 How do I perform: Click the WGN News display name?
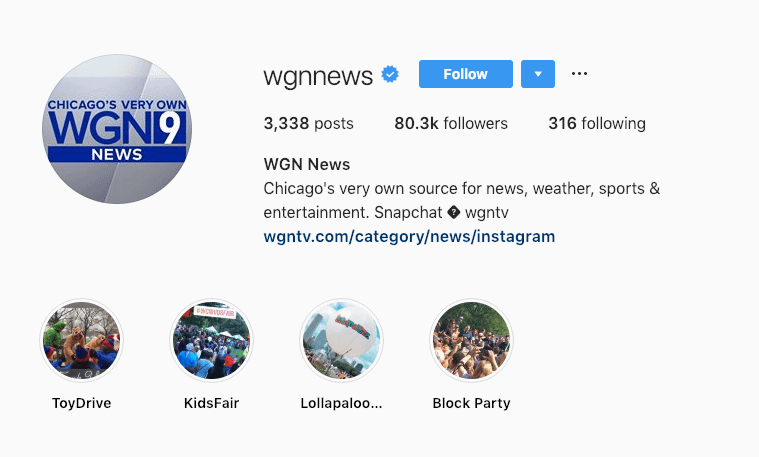307,164
